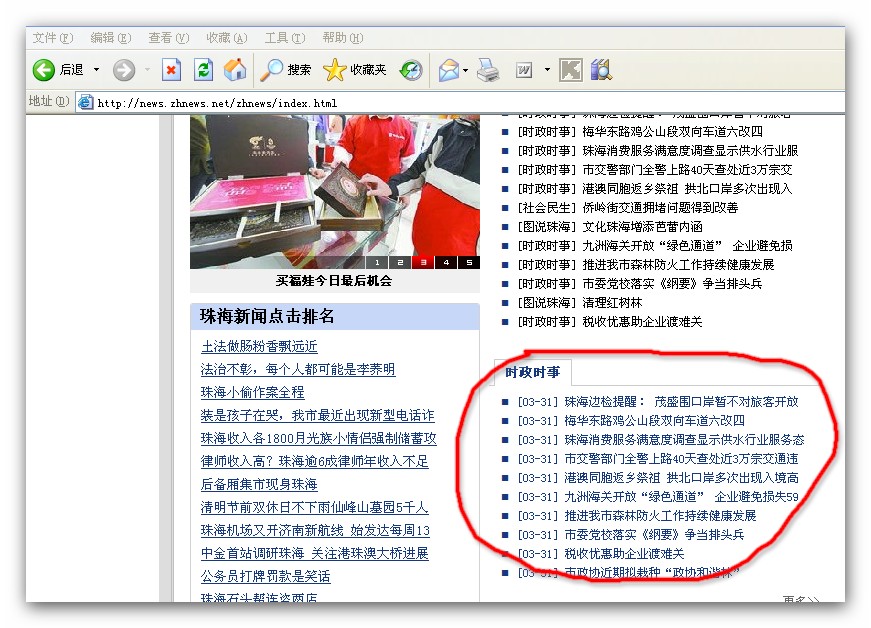Open the [03-31] 推进我市森林防火工作持续健康发展 link
Image resolution: width=871 pixels, height=628 pixels.
pos(637,516)
